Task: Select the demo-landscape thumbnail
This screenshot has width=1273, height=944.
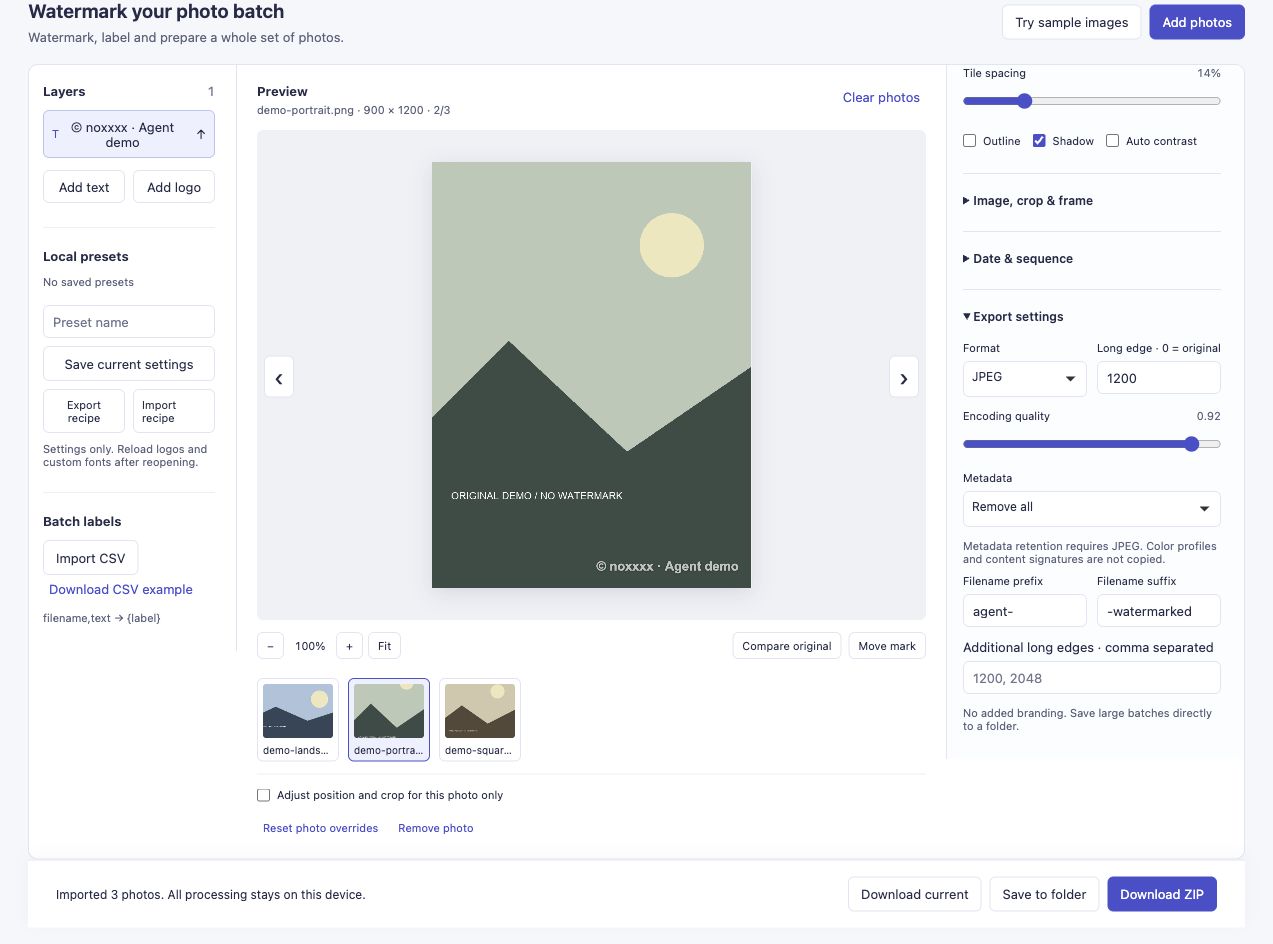Action: (x=298, y=720)
